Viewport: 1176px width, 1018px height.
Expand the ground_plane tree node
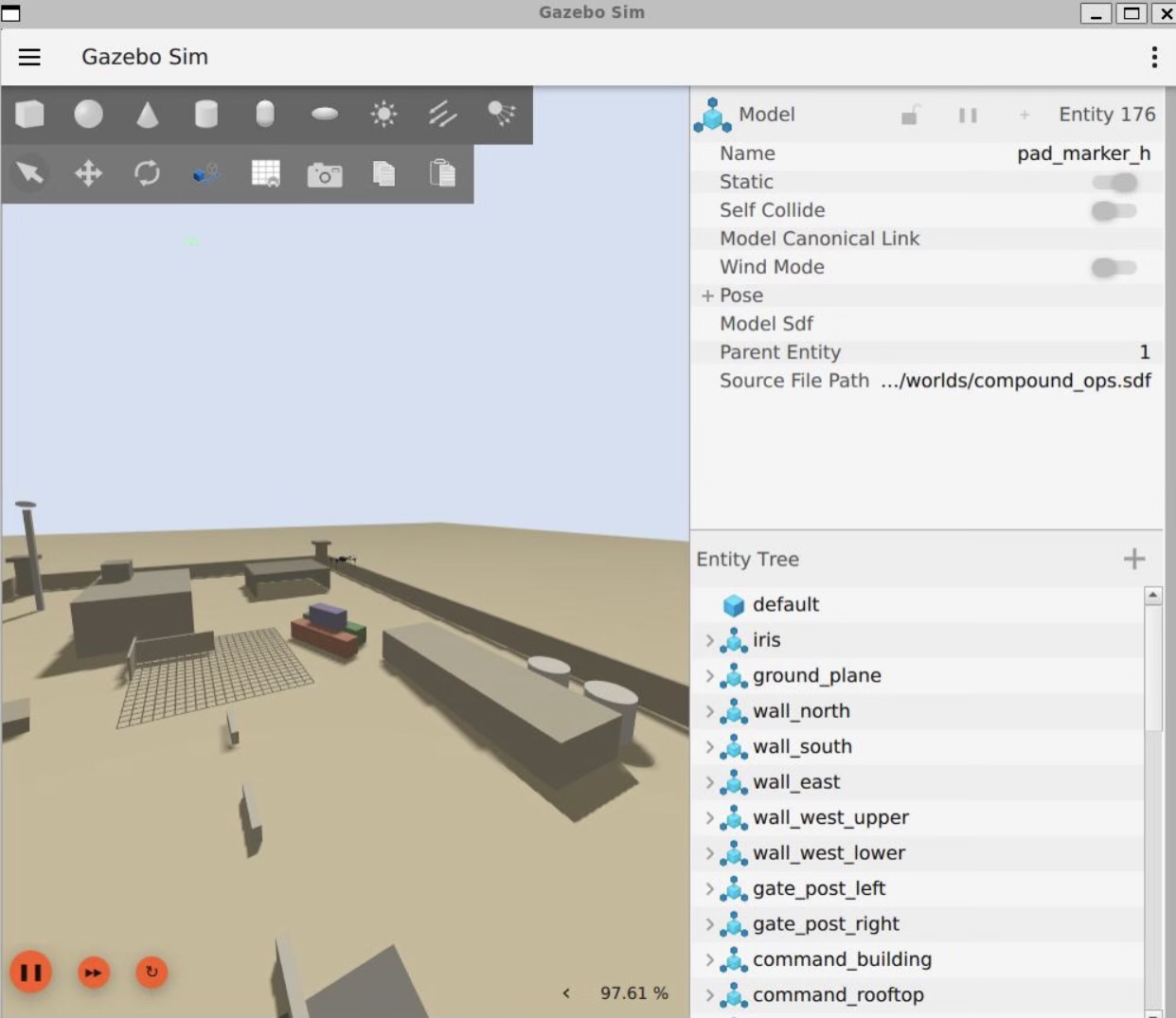click(709, 675)
